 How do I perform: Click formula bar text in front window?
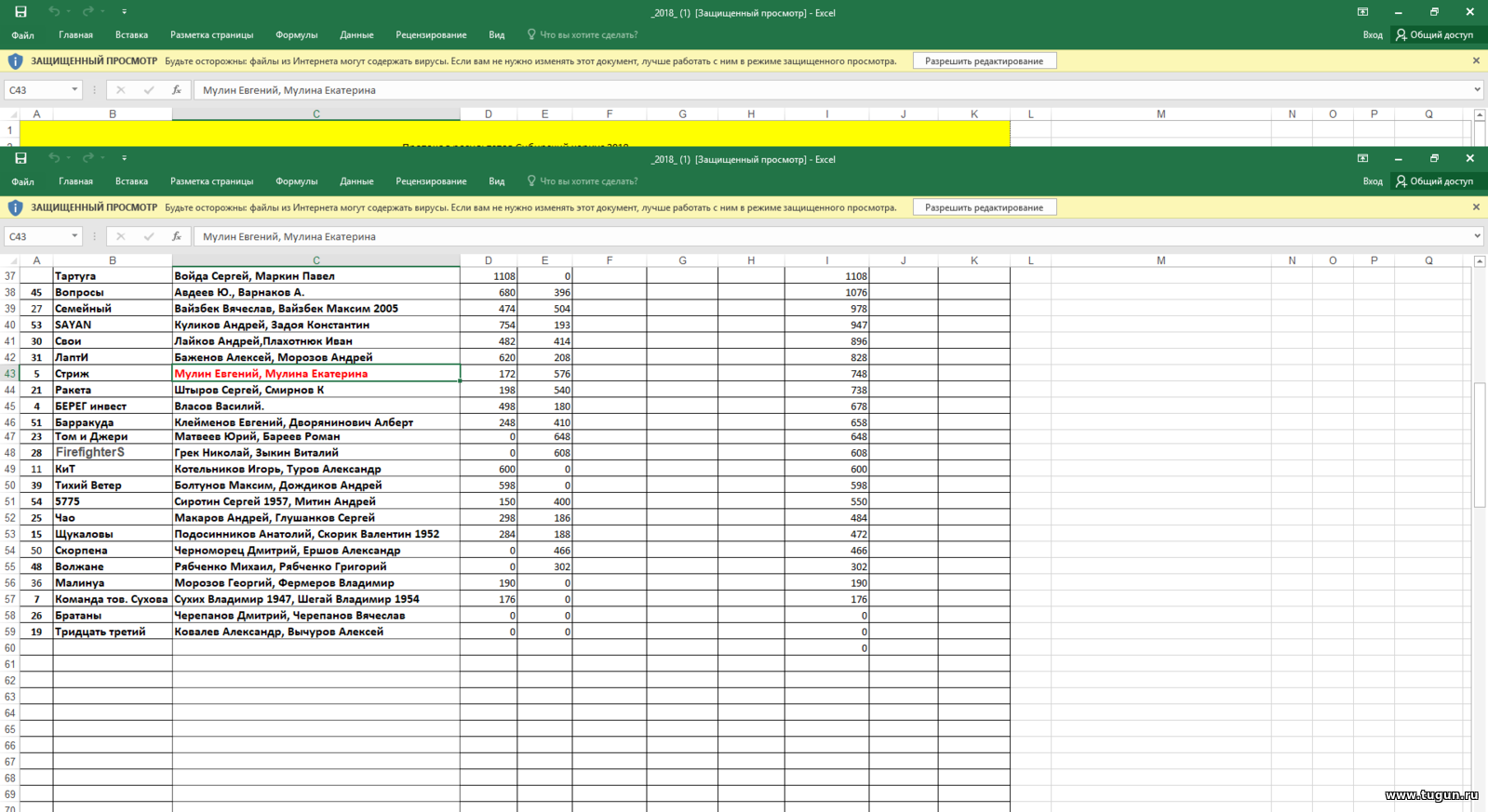pyautogui.click(x=289, y=236)
